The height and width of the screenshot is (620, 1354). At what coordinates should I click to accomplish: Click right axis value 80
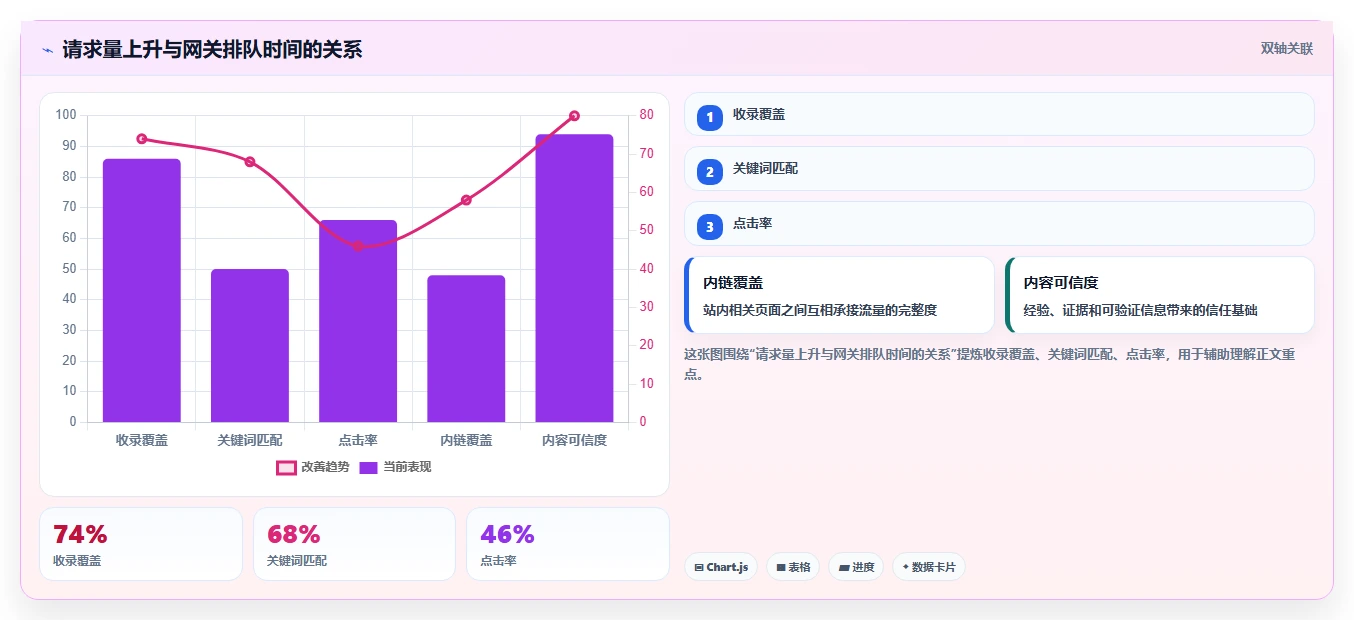647,115
